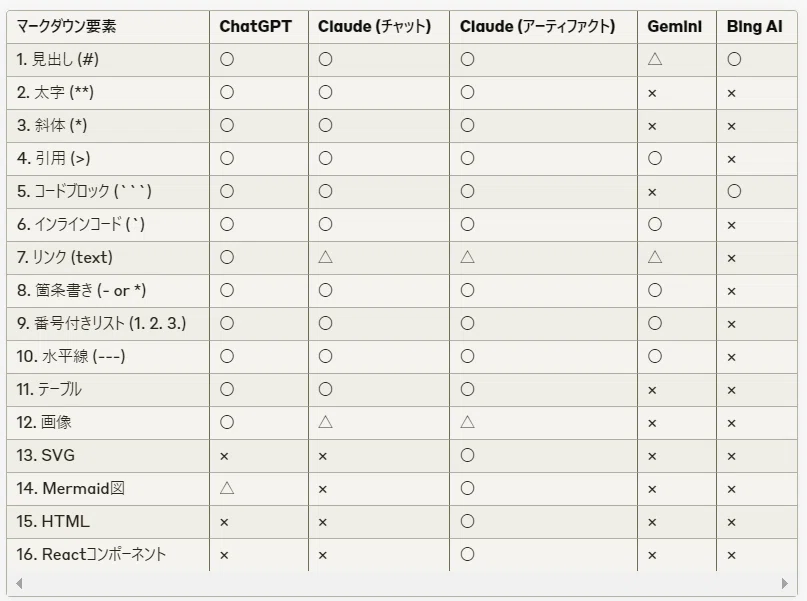Click the cross for ChatGPT in HTML row

tap(224, 522)
